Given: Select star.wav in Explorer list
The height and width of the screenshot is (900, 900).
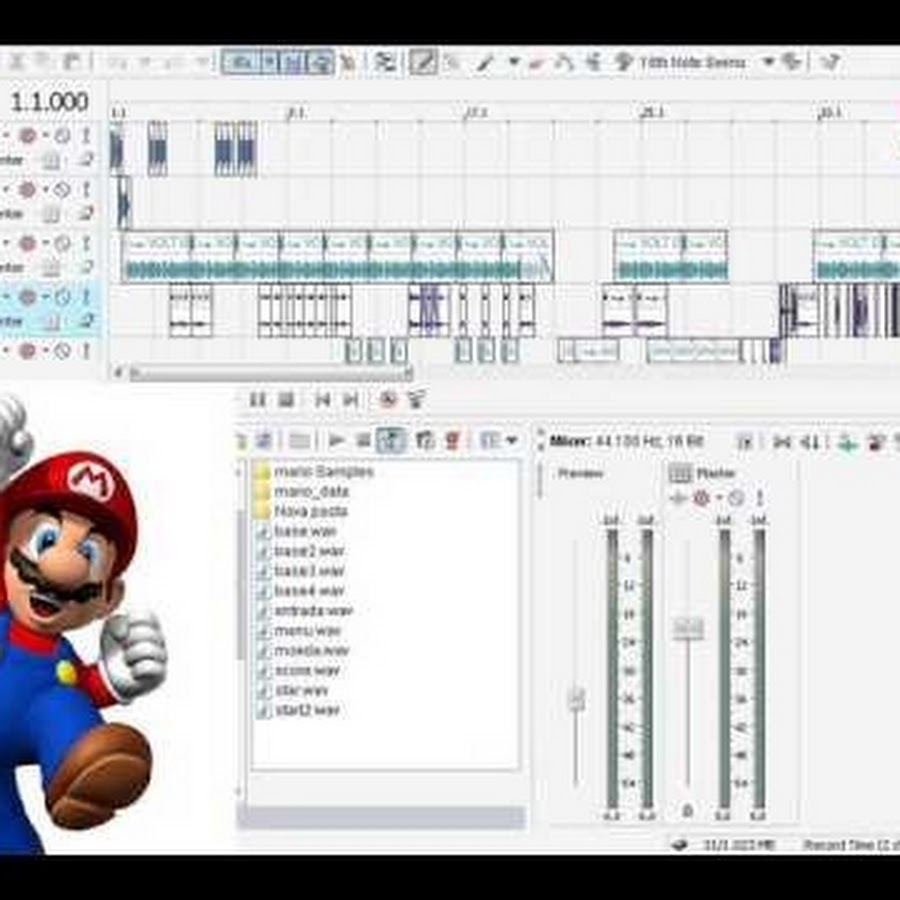Looking at the screenshot, I should [x=293, y=690].
